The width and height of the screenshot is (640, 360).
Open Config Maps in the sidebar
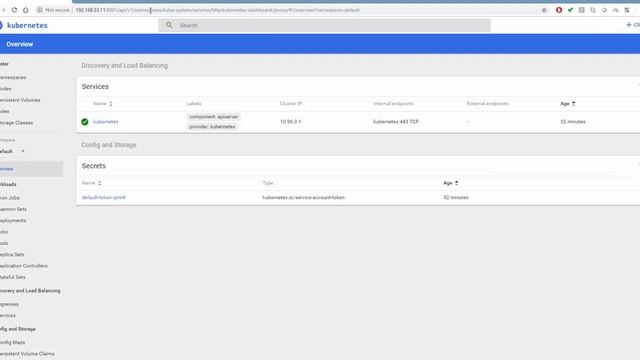(12, 342)
